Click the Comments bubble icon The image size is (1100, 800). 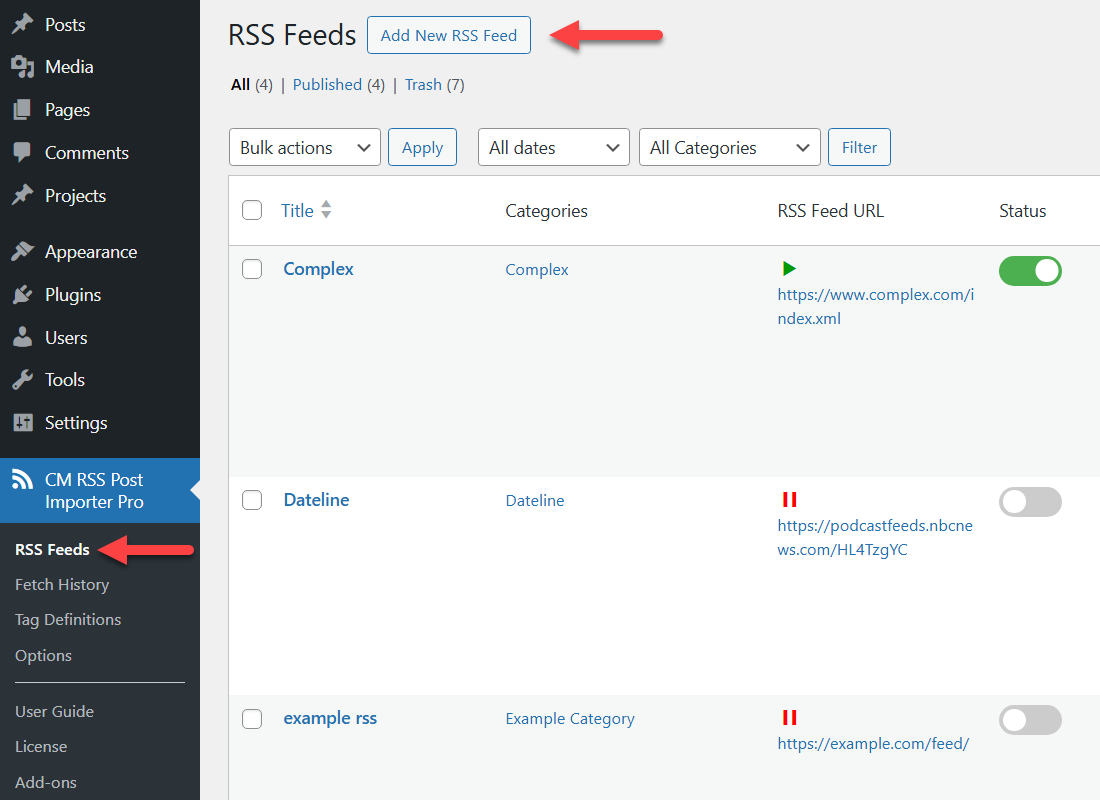click(22, 152)
